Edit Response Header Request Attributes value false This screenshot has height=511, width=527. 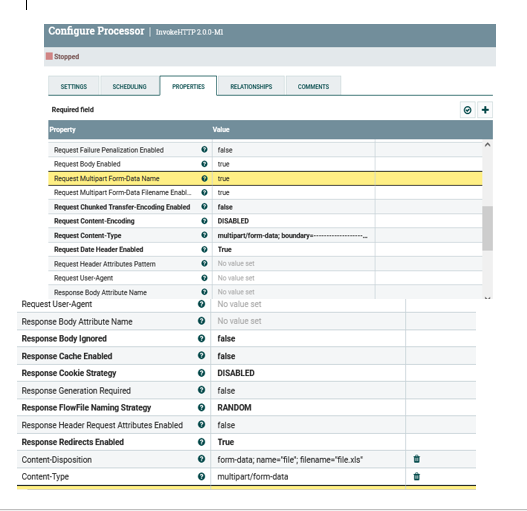[x=308, y=425]
